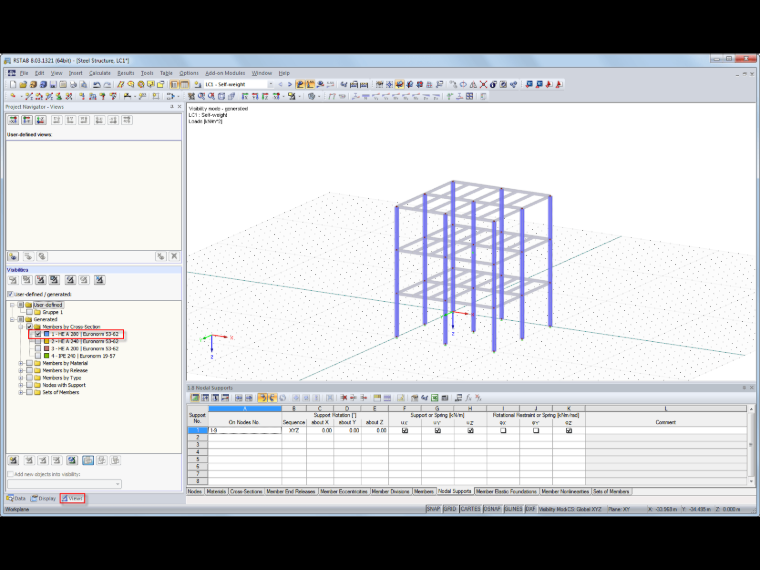
Task: Check 2 - HE A 240 cross-section checkbox
Action: 38,341
